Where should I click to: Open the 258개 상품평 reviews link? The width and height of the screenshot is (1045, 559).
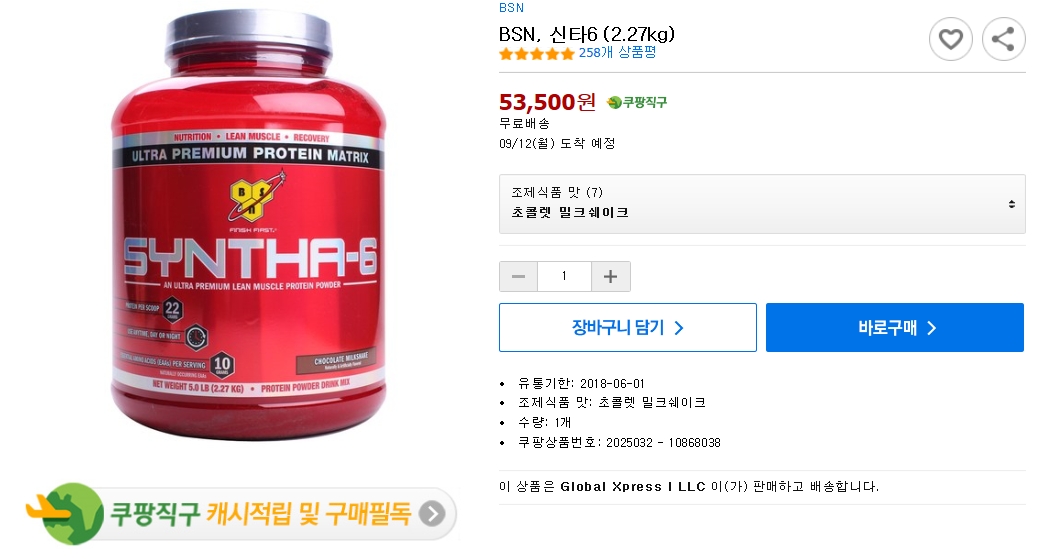tap(617, 53)
